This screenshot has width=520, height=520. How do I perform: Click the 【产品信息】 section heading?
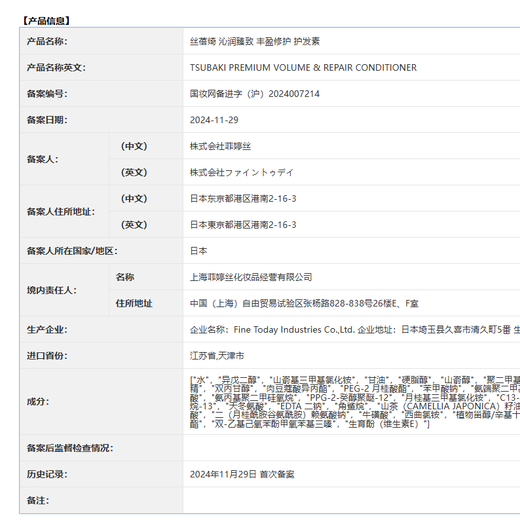tap(46, 21)
